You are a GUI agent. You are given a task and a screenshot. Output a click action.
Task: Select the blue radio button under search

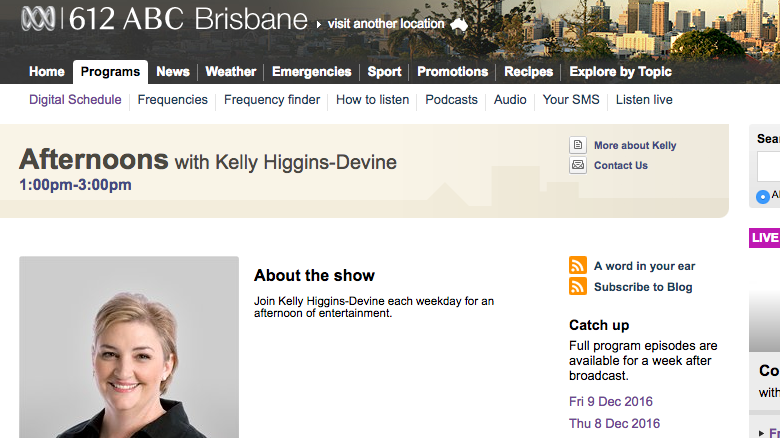tap(763, 196)
